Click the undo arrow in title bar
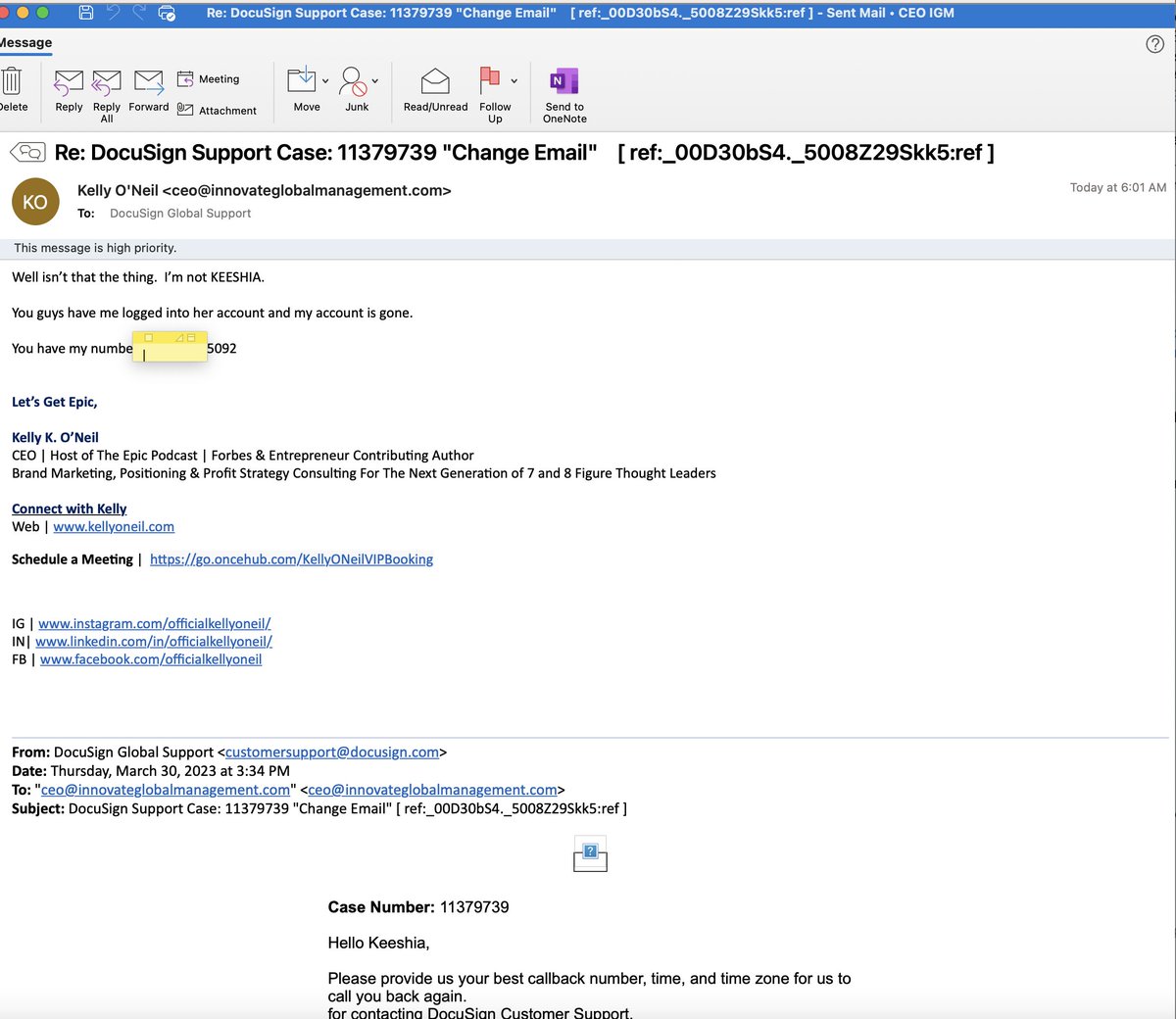The height and width of the screenshot is (1019, 1176). pyautogui.click(x=114, y=13)
